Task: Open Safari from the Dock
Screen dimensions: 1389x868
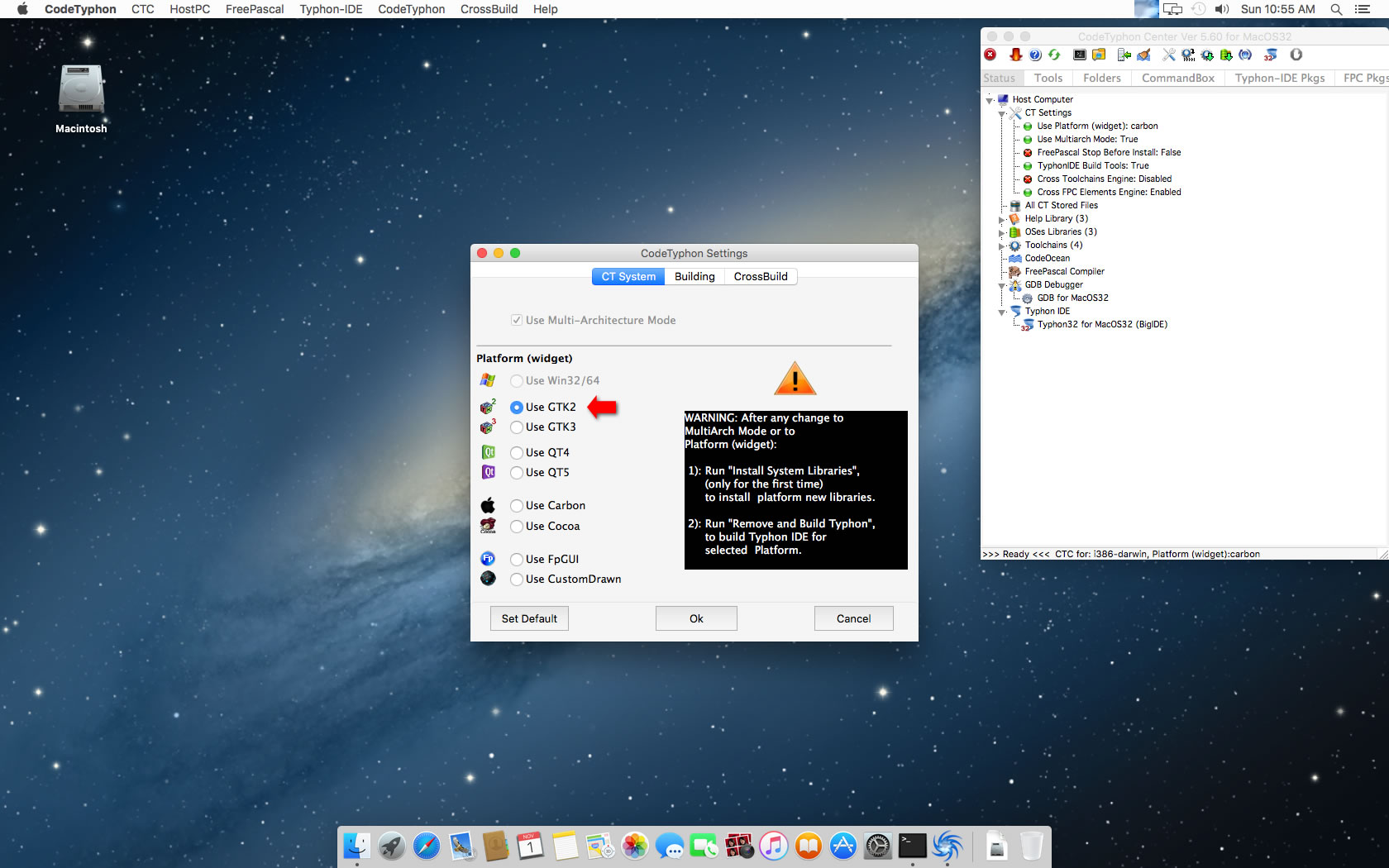Action: (x=427, y=846)
